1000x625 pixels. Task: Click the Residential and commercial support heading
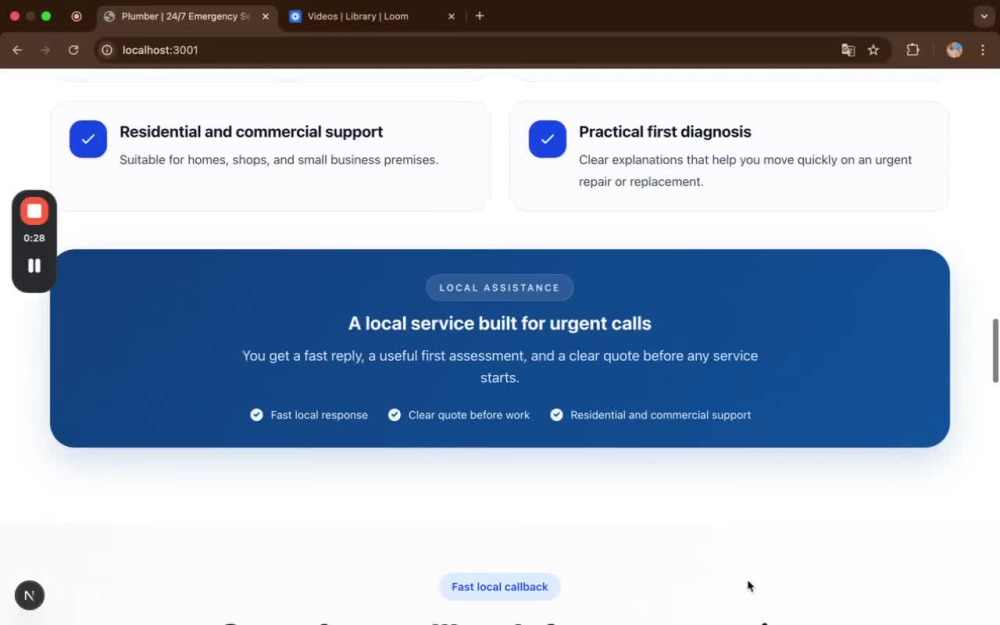tap(251, 131)
